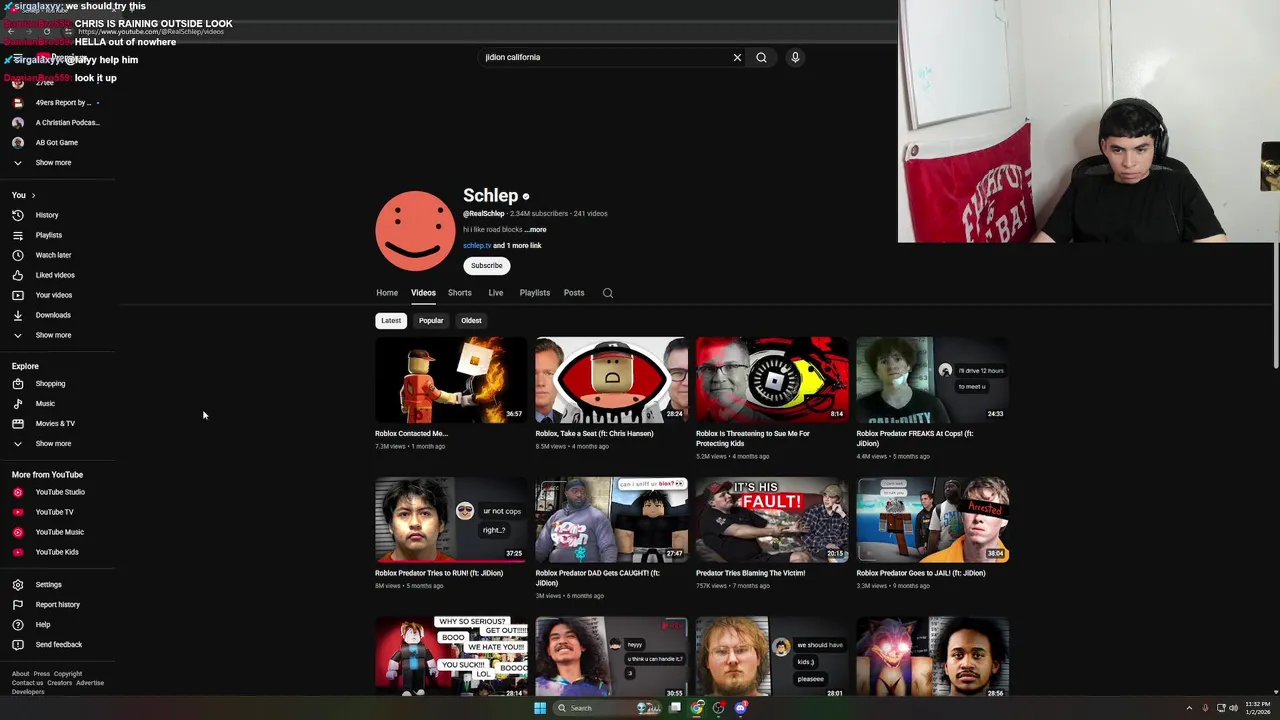Expand the You section chevron

[33, 195]
